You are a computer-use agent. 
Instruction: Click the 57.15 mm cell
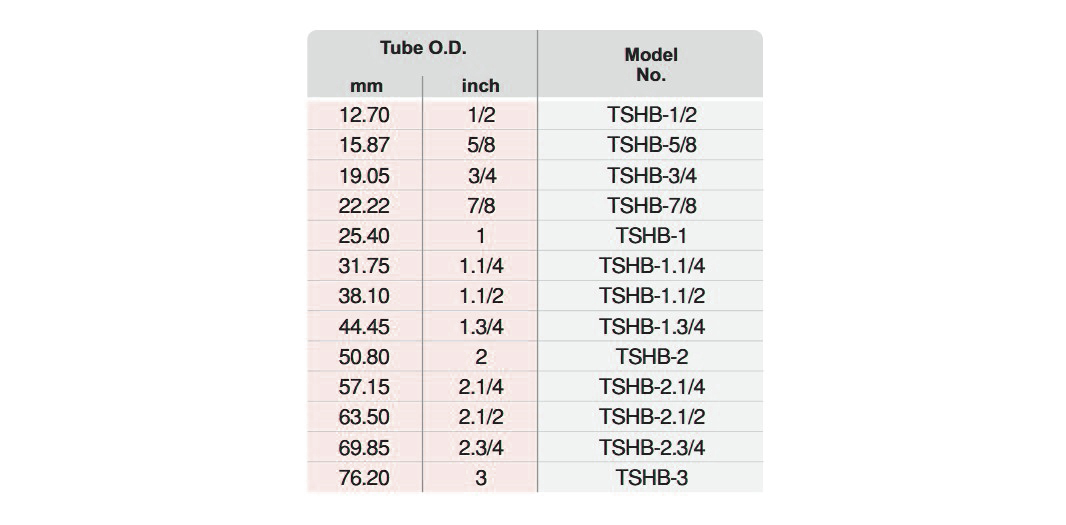pos(365,387)
